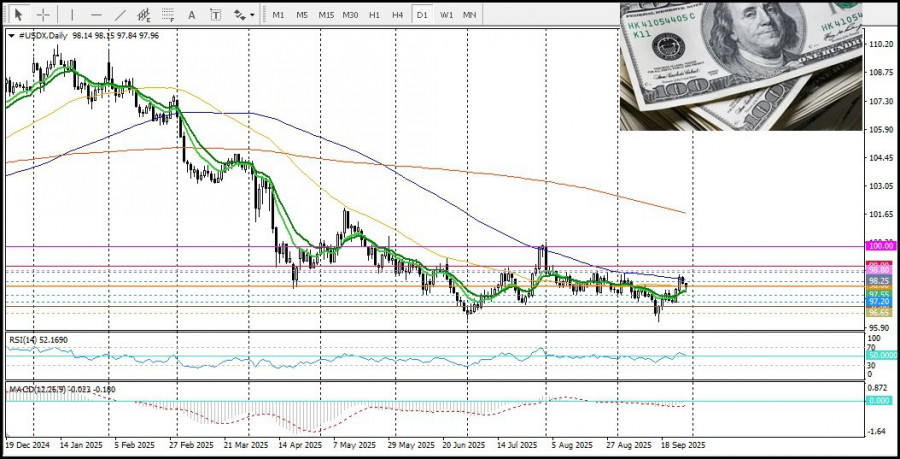The image size is (900, 459).
Task: Select the D1 daily timeframe
Action: coord(422,15)
